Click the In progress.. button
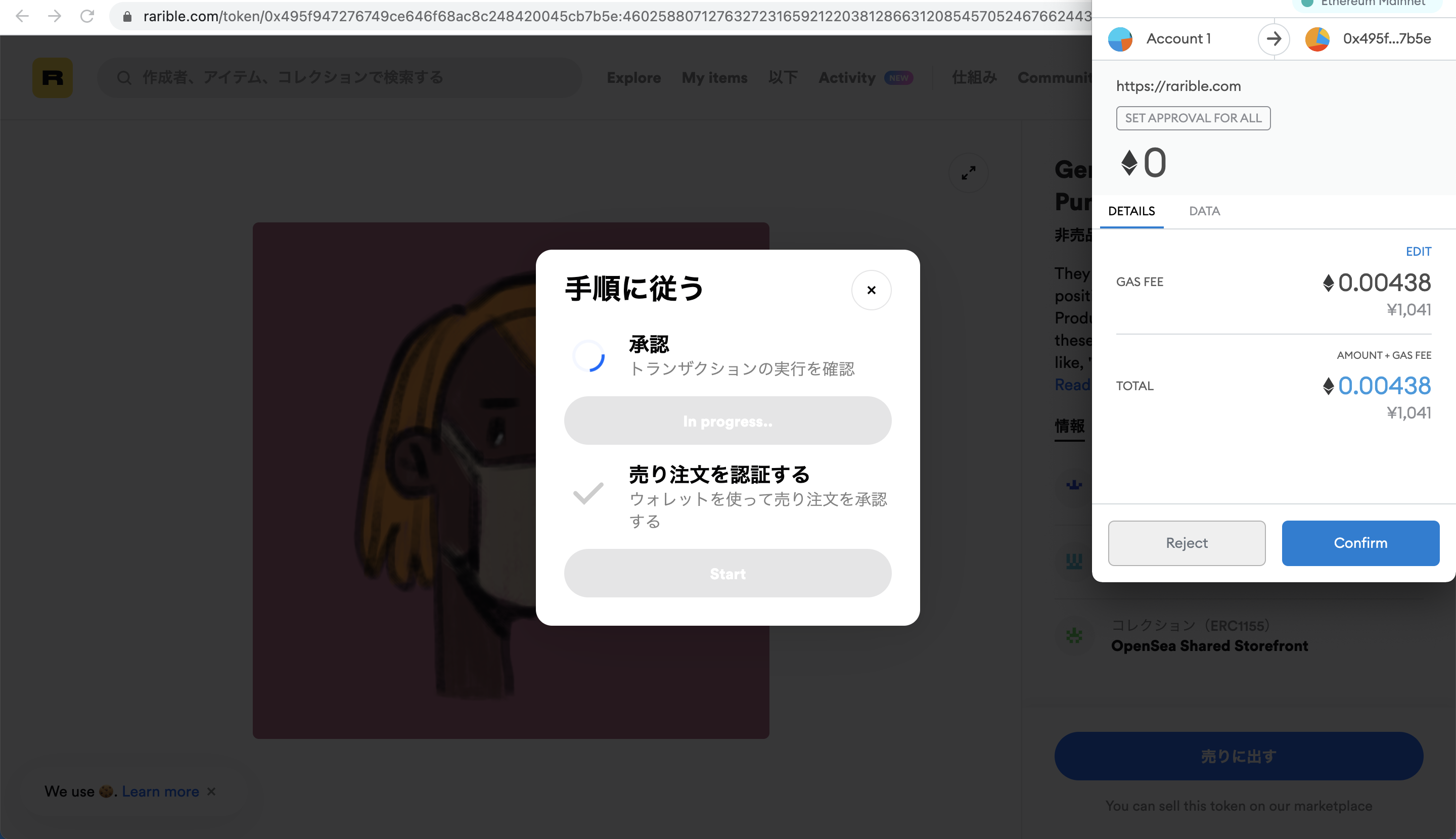The image size is (1456, 839). pos(727,421)
